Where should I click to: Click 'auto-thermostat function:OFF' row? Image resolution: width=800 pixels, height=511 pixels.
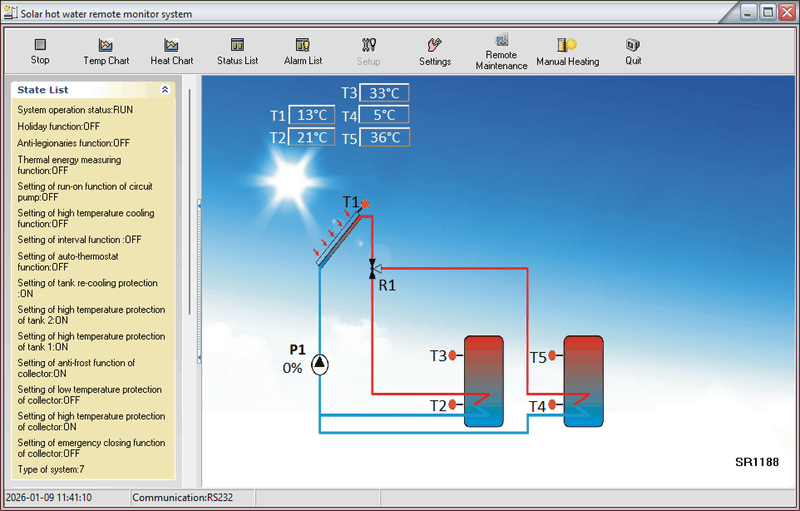(x=68, y=261)
